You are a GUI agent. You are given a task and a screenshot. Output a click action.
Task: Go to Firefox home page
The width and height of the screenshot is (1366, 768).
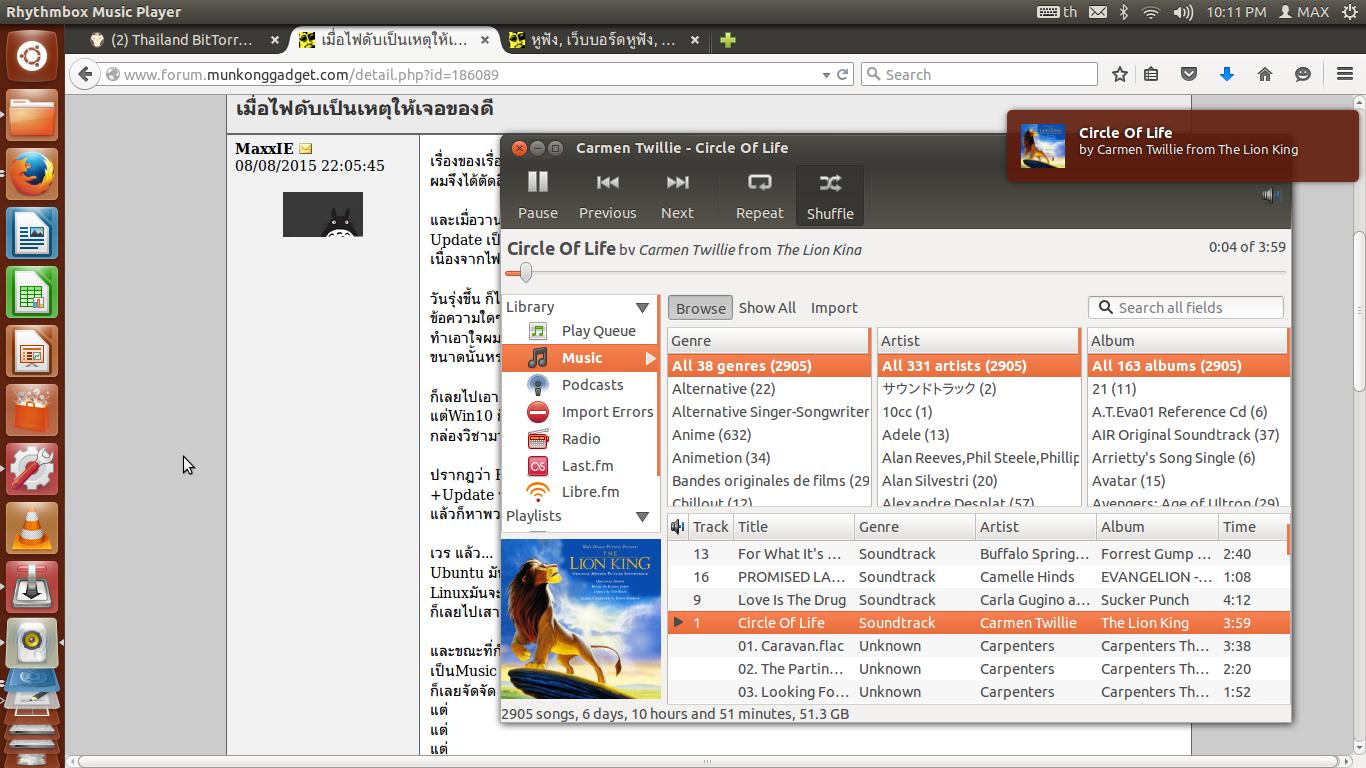point(1265,74)
